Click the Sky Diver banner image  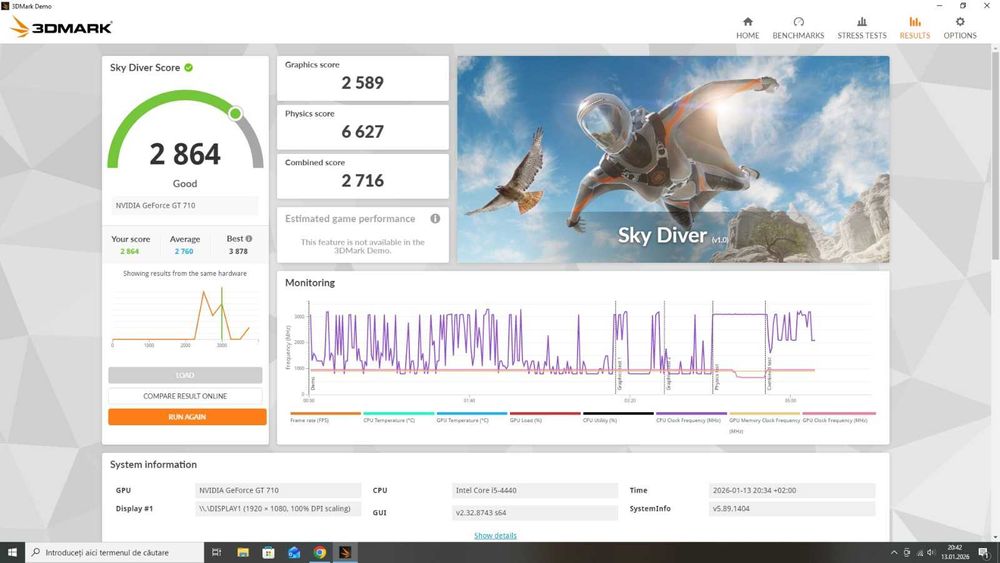[673, 159]
